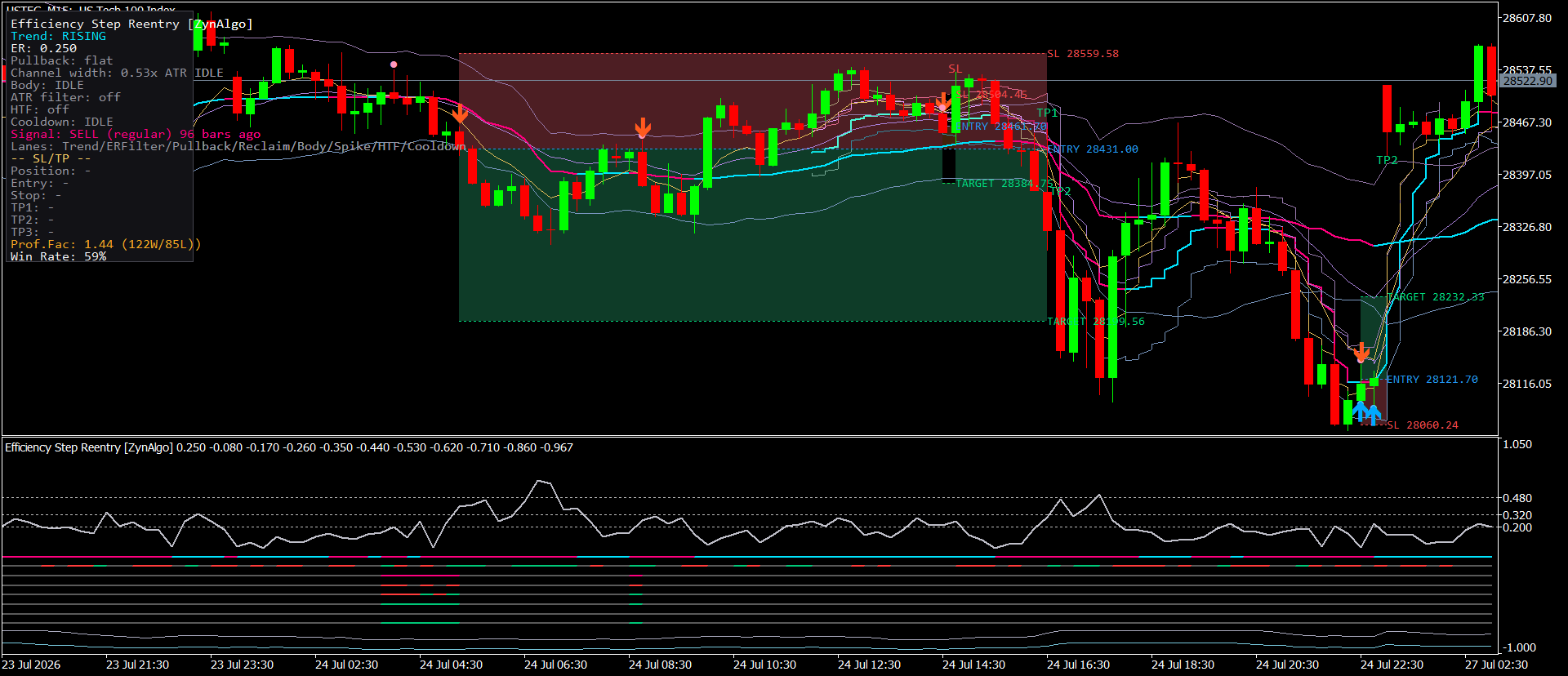
Task: Select the TARGET 28384.75 label
Action: (1004, 184)
